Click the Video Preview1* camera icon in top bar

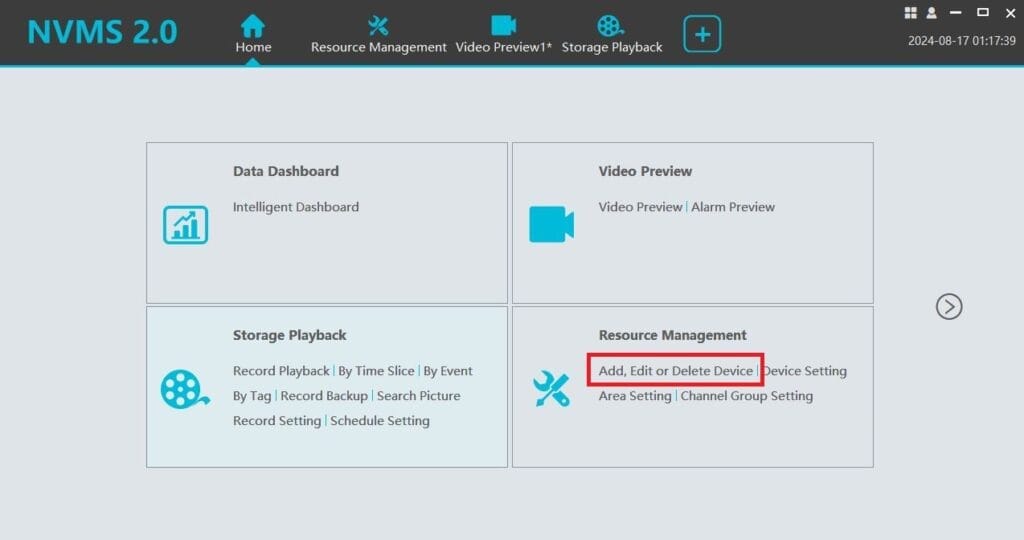point(504,25)
